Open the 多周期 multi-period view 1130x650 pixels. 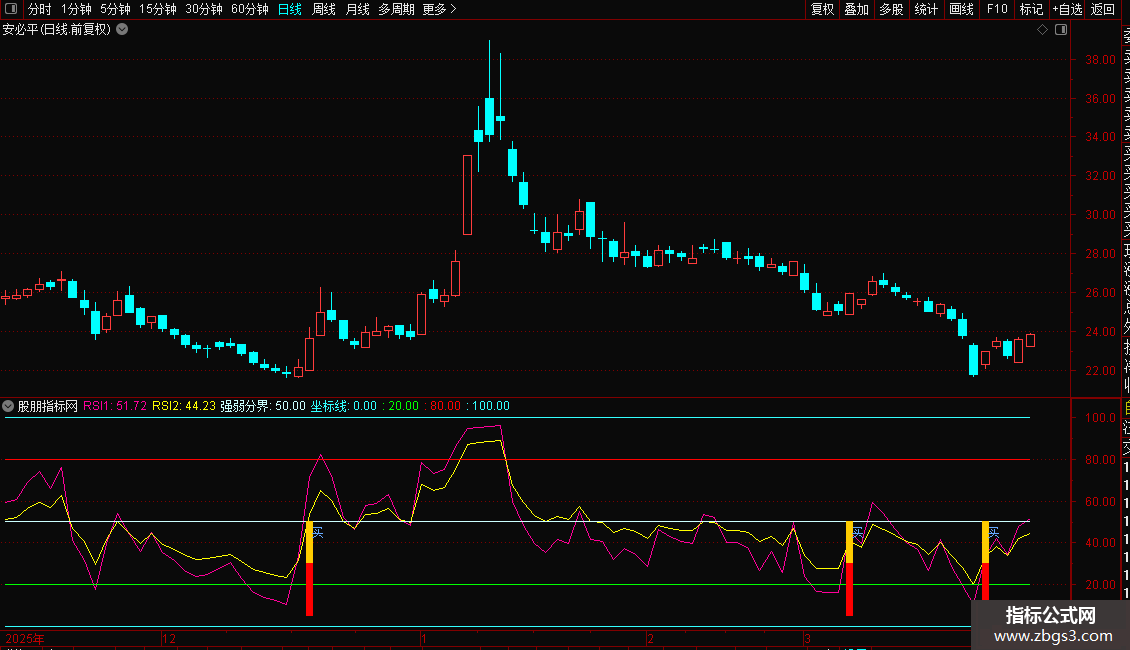tap(396, 9)
